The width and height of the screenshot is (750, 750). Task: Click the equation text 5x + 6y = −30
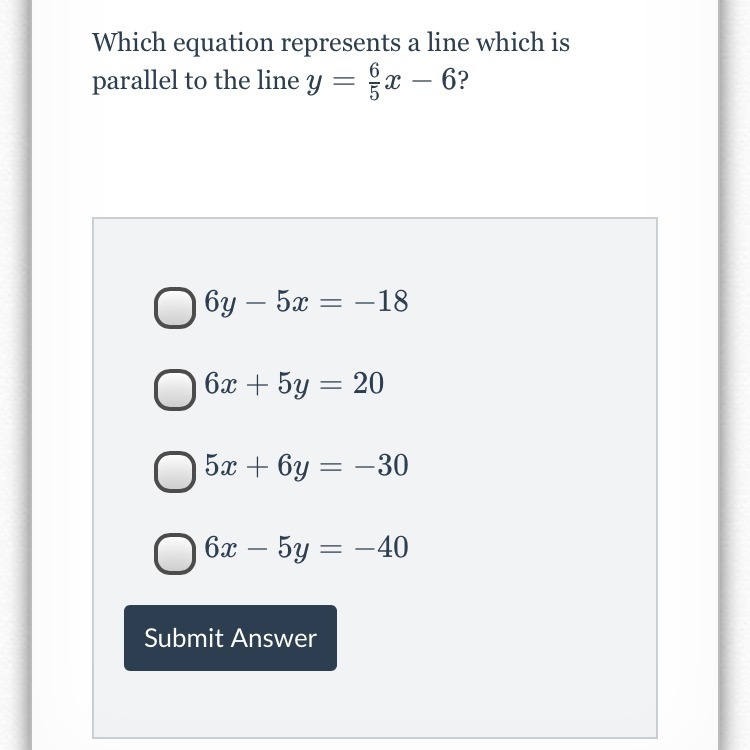[306, 466]
